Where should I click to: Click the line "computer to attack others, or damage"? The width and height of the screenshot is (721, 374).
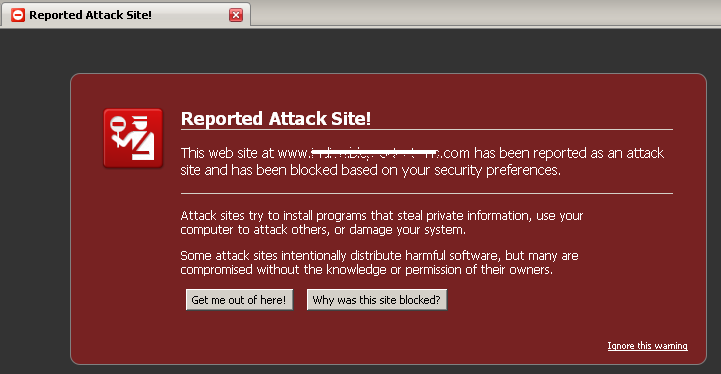[304, 230]
